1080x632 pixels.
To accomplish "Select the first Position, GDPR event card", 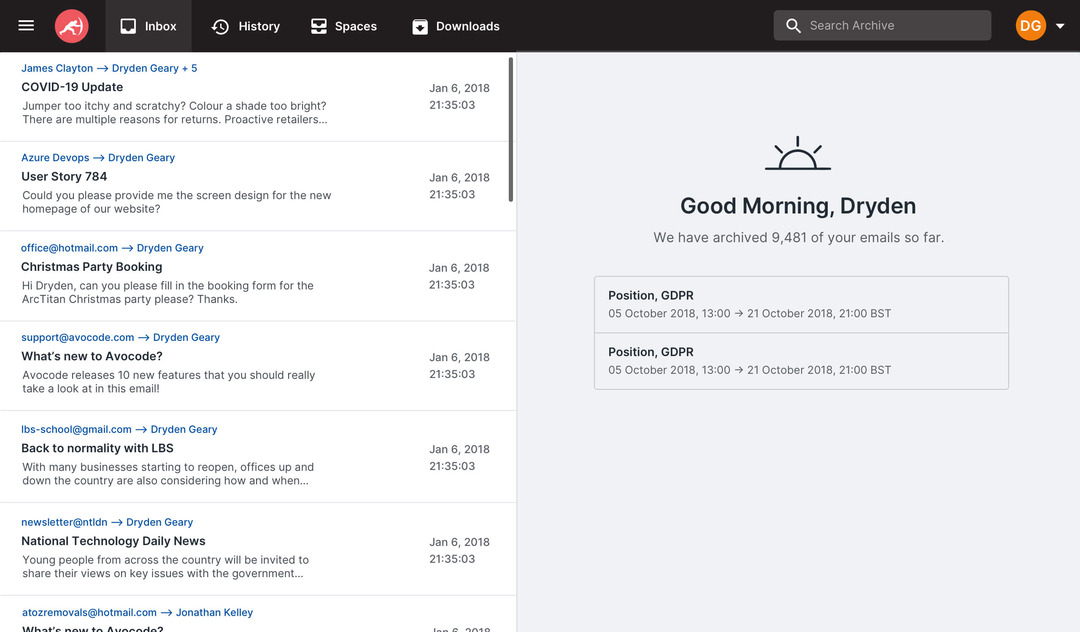I will click(802, 303).
